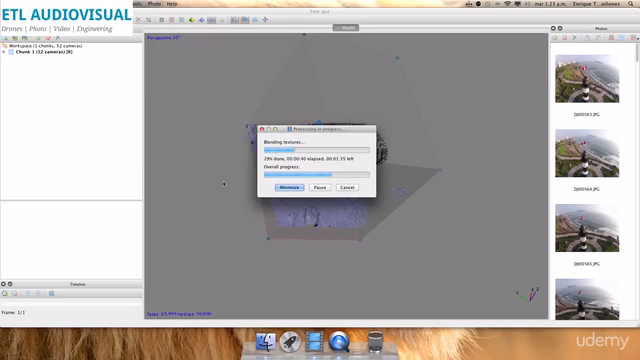
Task: Open the Help menu
Action: point(172,4)
